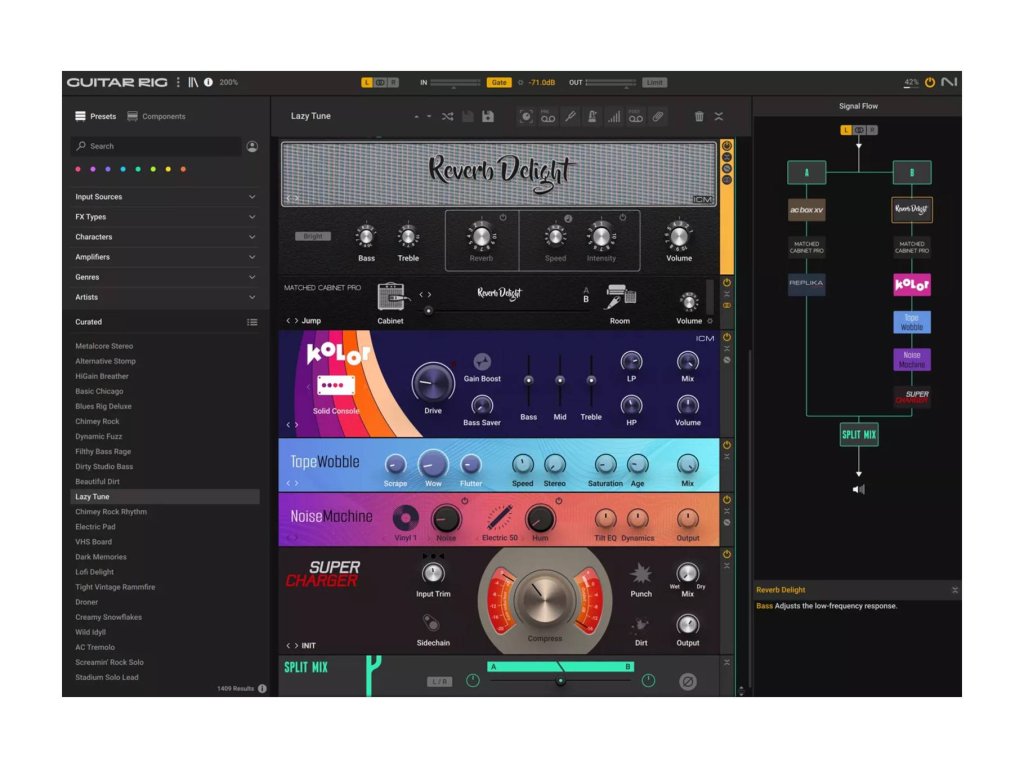Expand Characters filter
Image resolution: width=1024 pixels, height=768 pixels.
coord(165,237)
